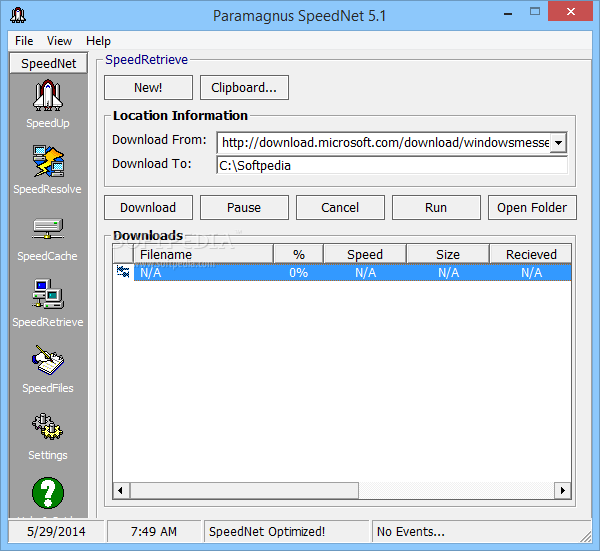Image resolution: width=600 pixels, height=551 pixels.
Task: Click the horizontal scrollbar thumb
Action: click(x=245, y=490)
